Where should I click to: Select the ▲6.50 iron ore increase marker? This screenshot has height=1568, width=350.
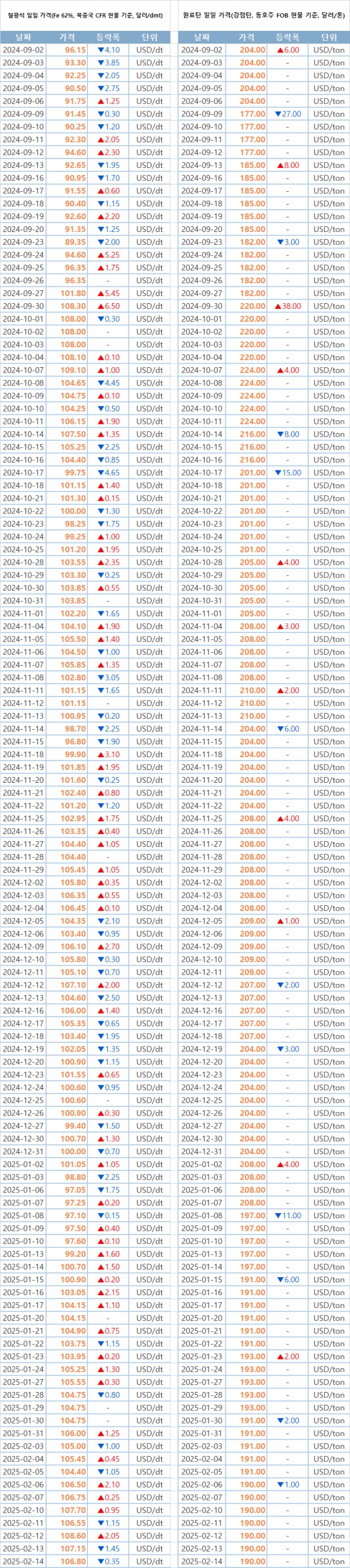click(108, 306)
